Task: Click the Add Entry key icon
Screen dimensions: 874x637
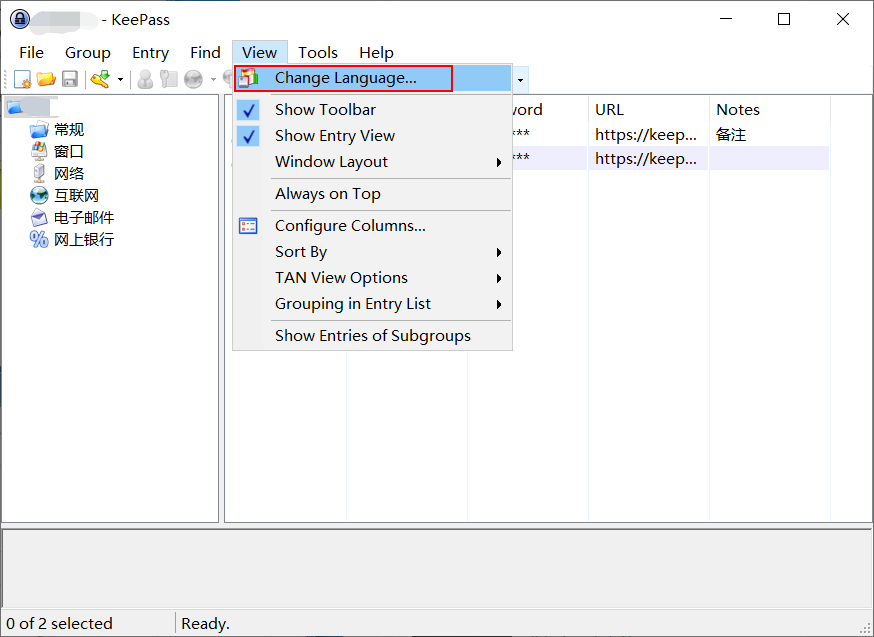Action: (101, 79)
